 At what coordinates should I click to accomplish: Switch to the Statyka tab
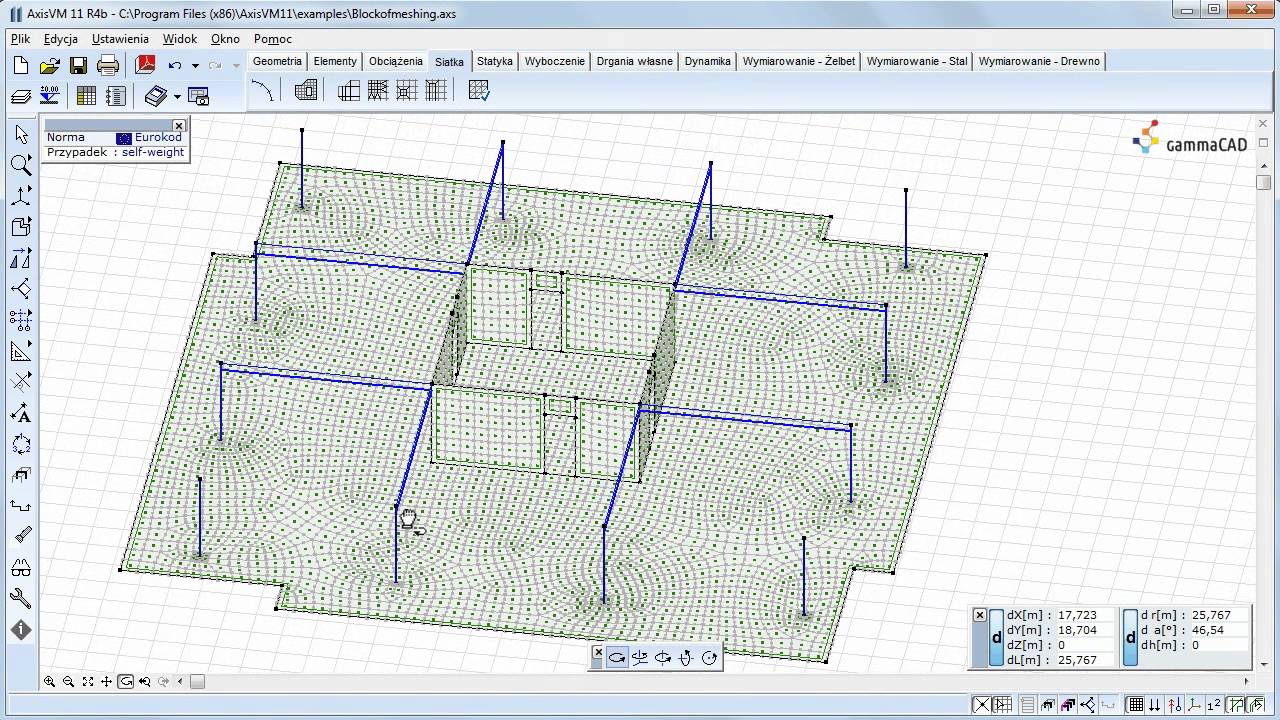click(x=494, y=61)
